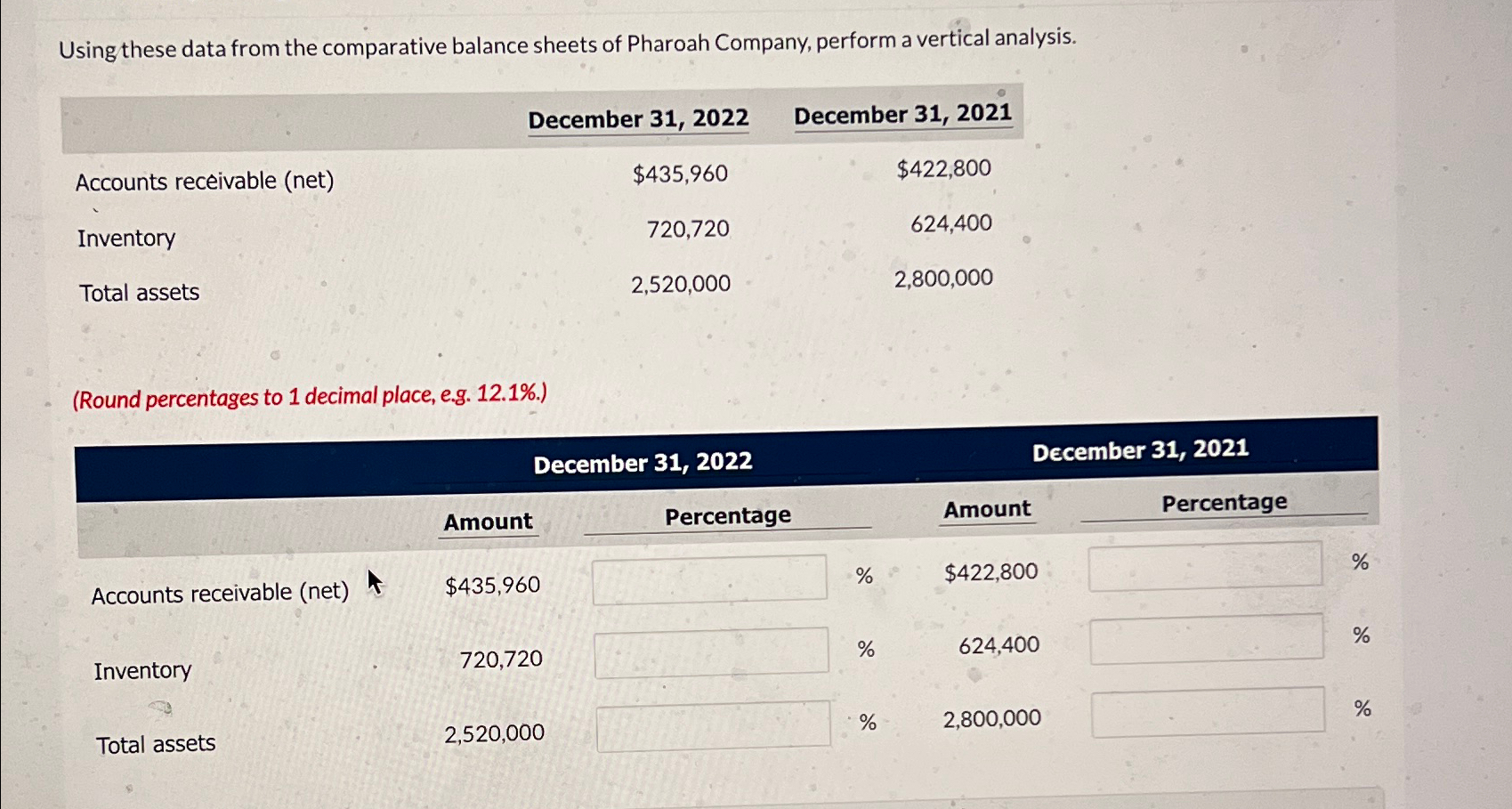Image resolution: width=1512 pixels, height=809 pixels.
Task: Select the Accounts receivable (net) row label
Action: coord(220,592)
